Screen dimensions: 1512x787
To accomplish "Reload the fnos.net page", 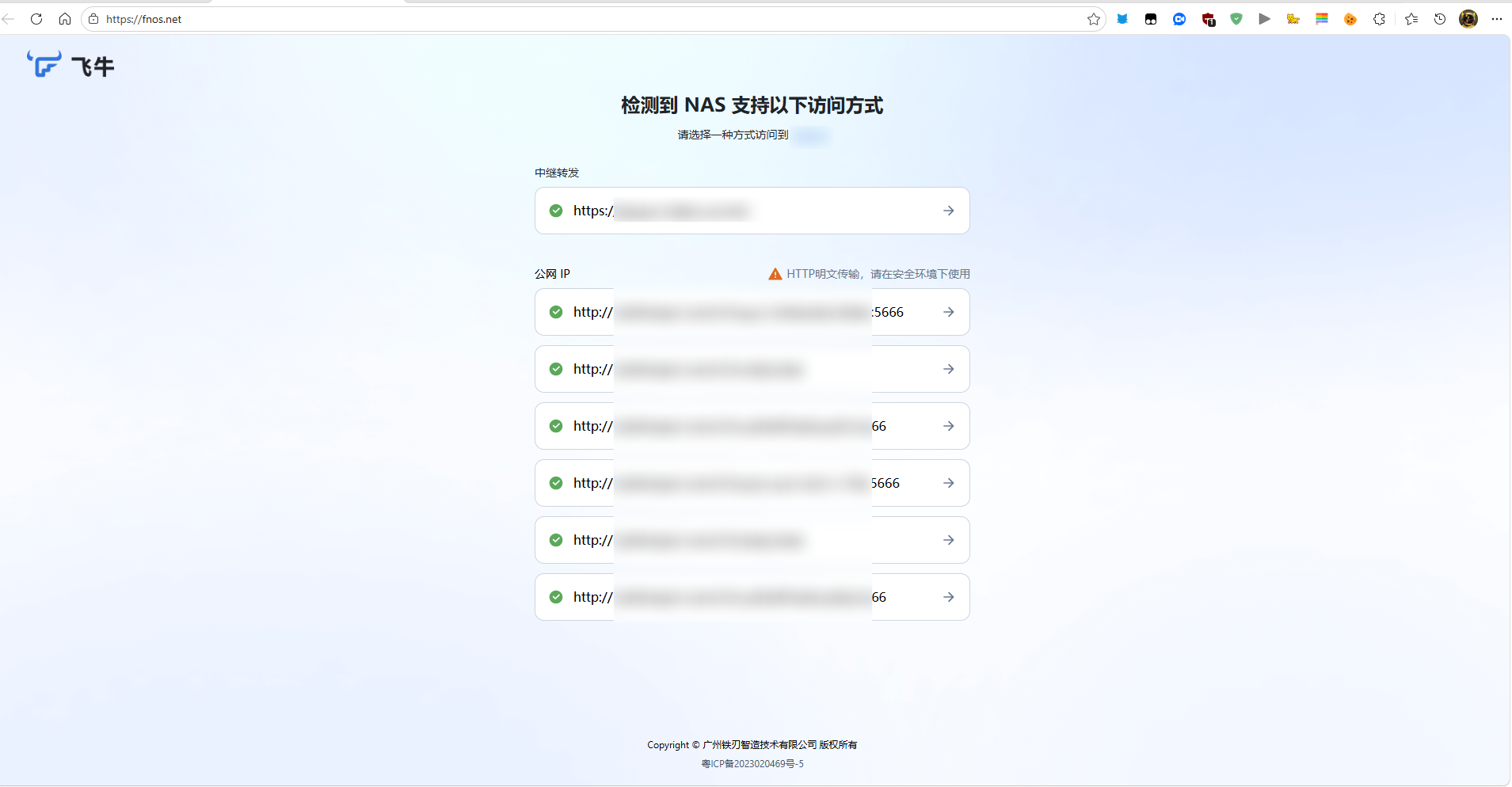I will click(x=36, y=19).
